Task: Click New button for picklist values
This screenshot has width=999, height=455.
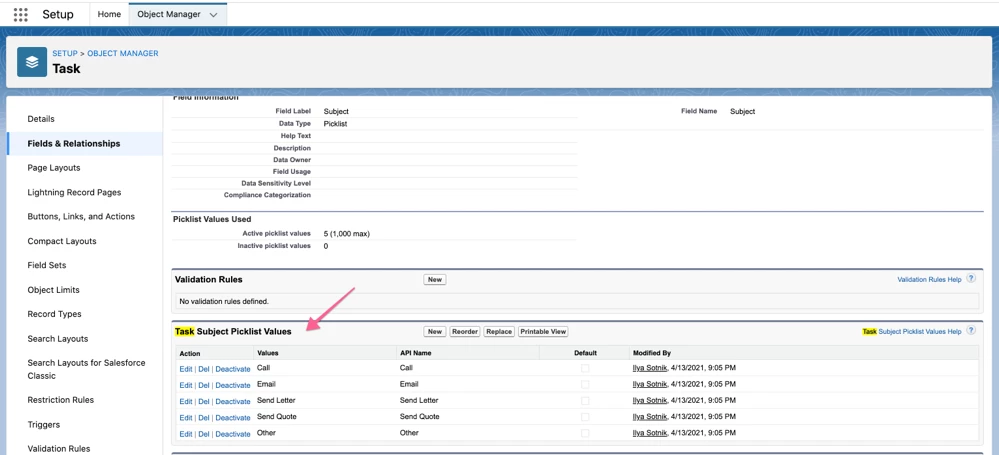Action: [x=435, y=331]
